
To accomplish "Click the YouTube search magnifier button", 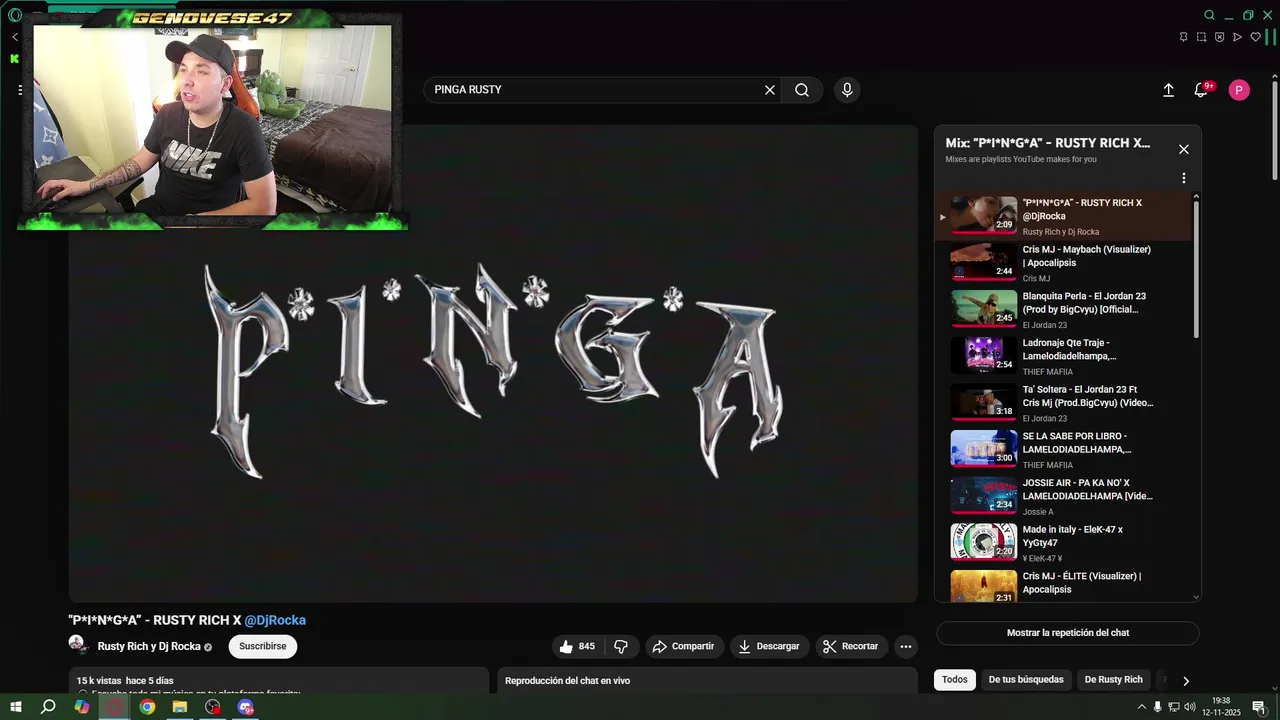I will (x=802, y=90).
